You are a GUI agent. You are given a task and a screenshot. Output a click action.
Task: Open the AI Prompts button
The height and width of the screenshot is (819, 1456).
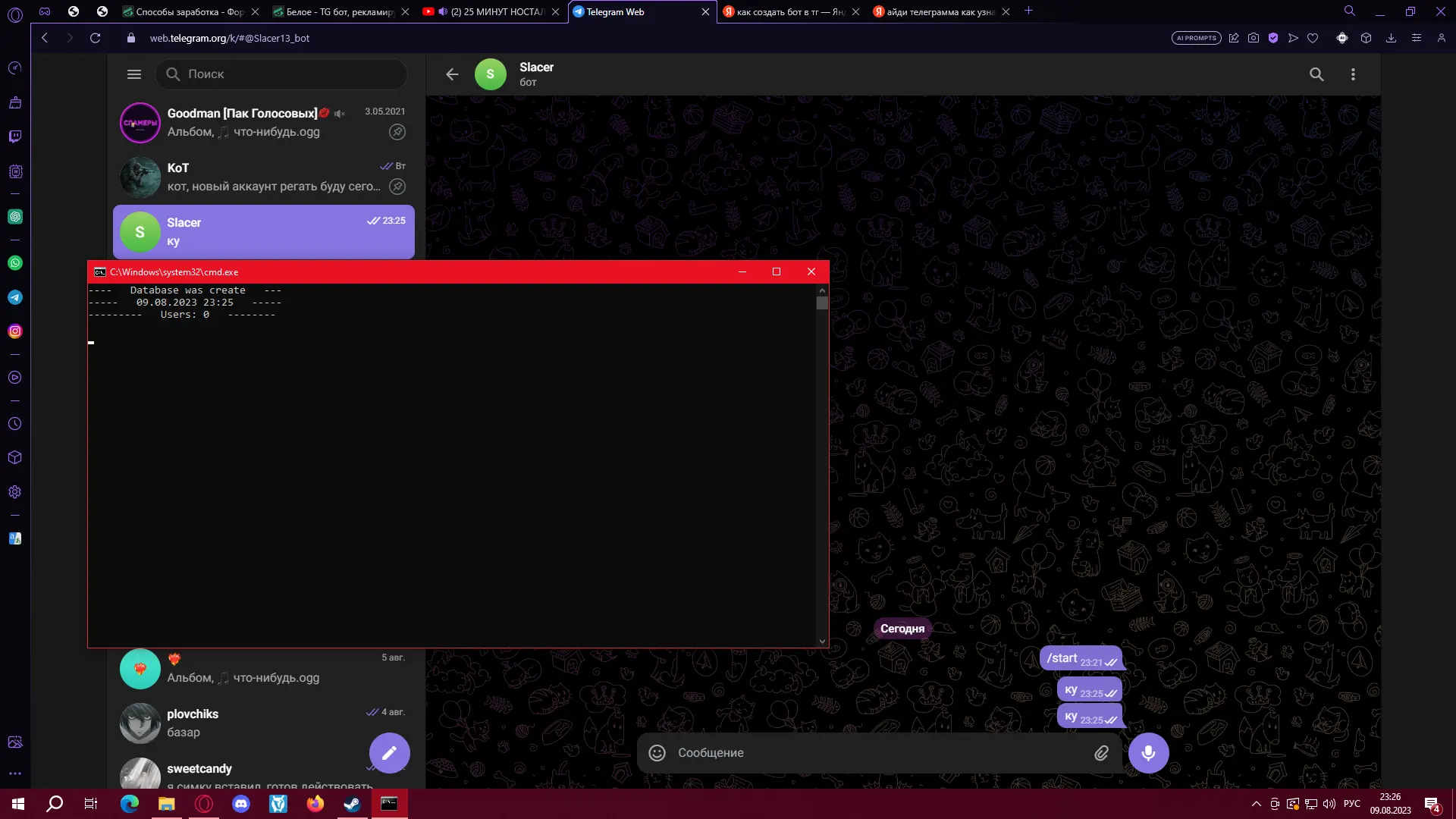click(1196, 38)
